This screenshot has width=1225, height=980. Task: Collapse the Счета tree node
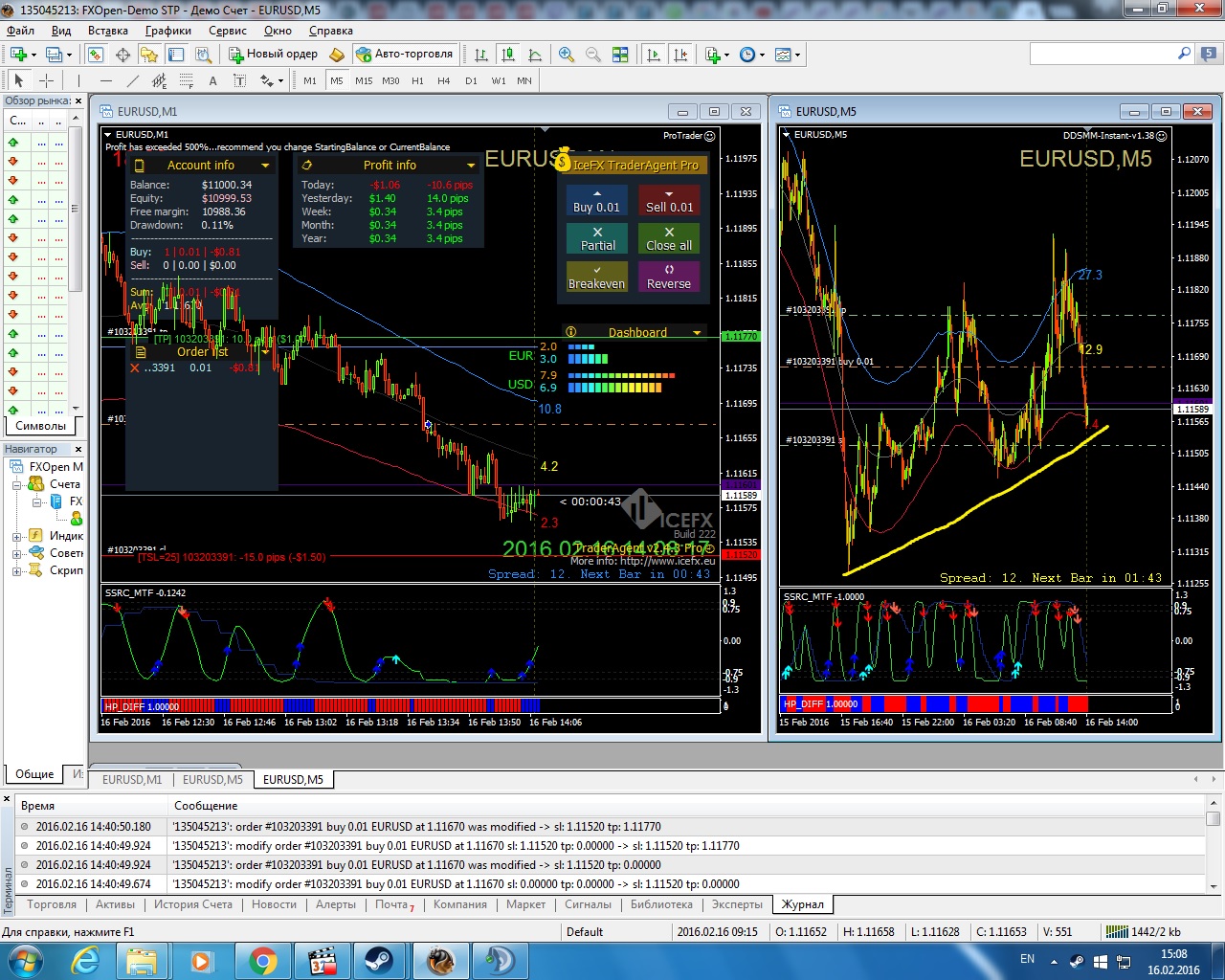click(16, 485)
